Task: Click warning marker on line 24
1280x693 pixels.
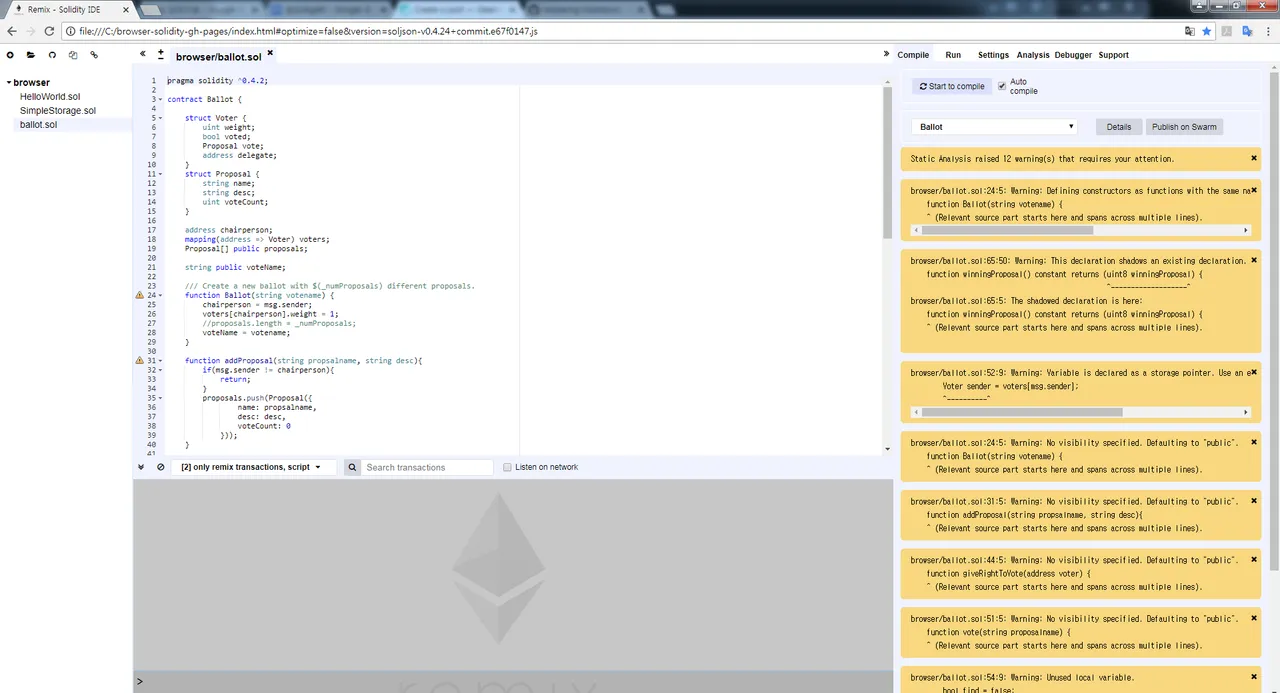Action: click(x=140, y=296)
